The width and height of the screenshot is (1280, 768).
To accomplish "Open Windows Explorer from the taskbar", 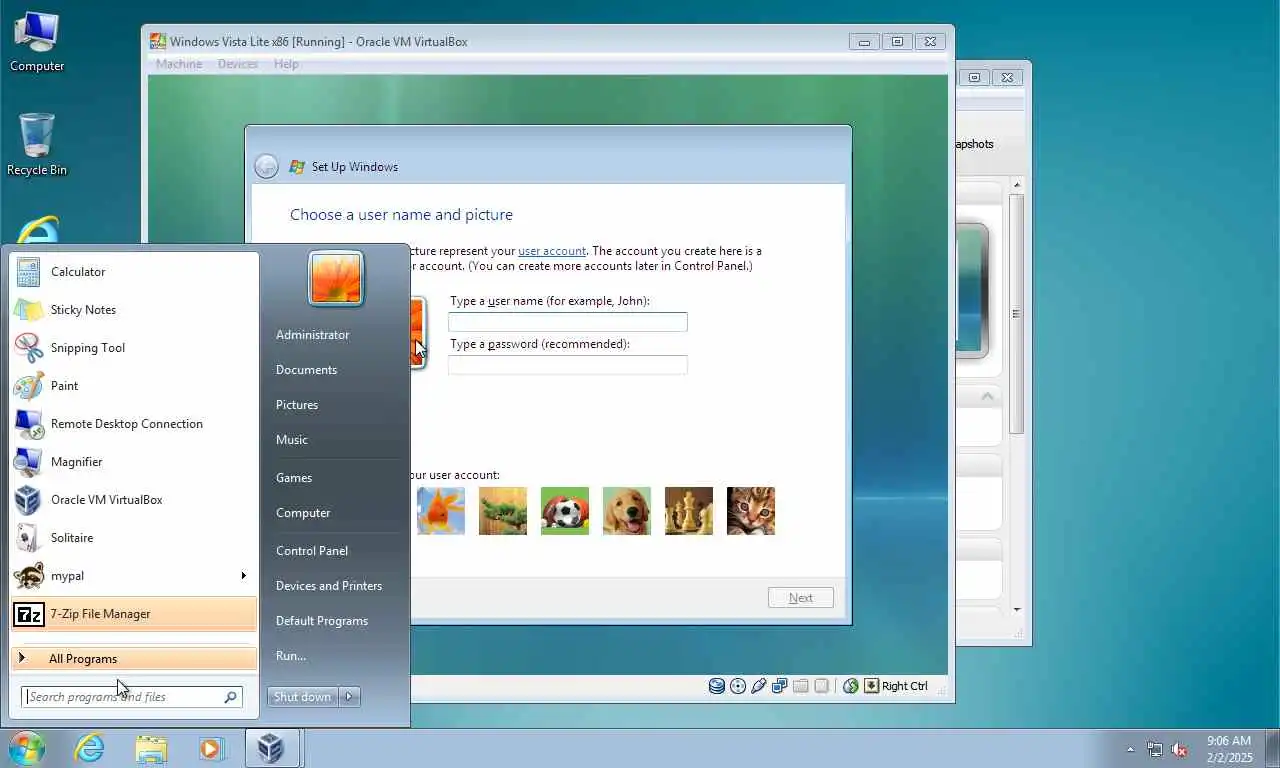I will 151,748.
